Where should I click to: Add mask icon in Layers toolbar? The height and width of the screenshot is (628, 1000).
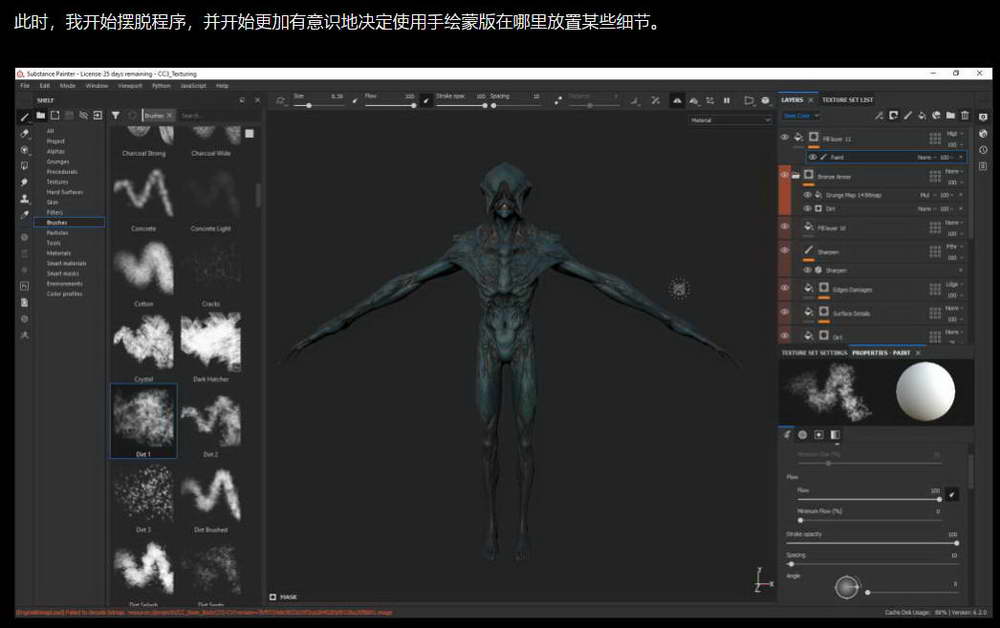[893, 115]
